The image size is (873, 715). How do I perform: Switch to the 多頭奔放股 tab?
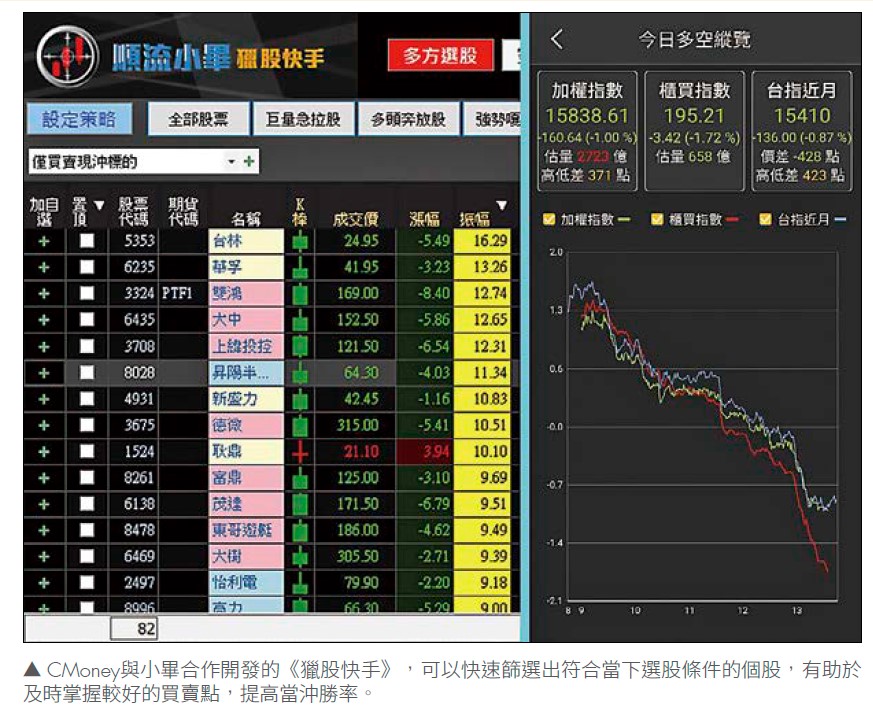coord(408,119)
